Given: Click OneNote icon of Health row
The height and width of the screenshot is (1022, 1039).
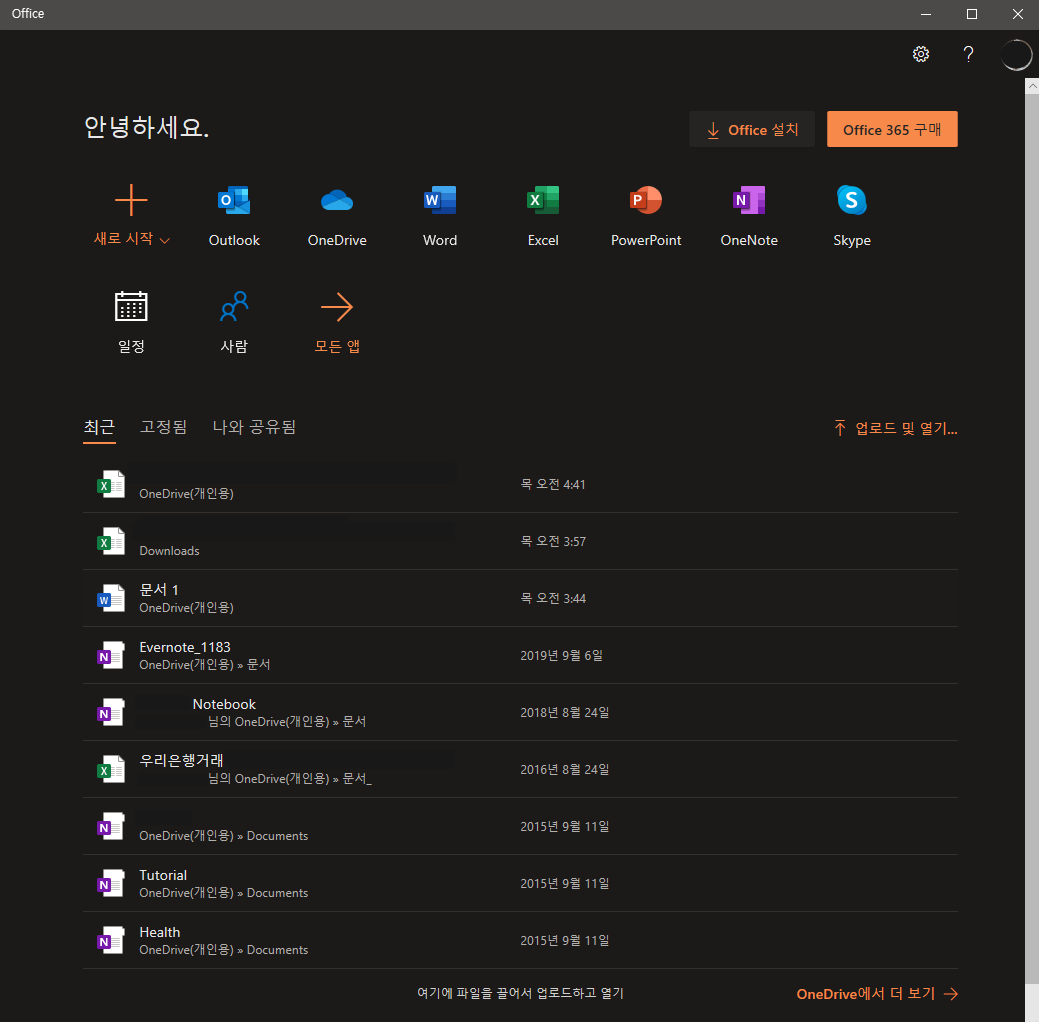Looking at the screenshot, I should 111,940.
